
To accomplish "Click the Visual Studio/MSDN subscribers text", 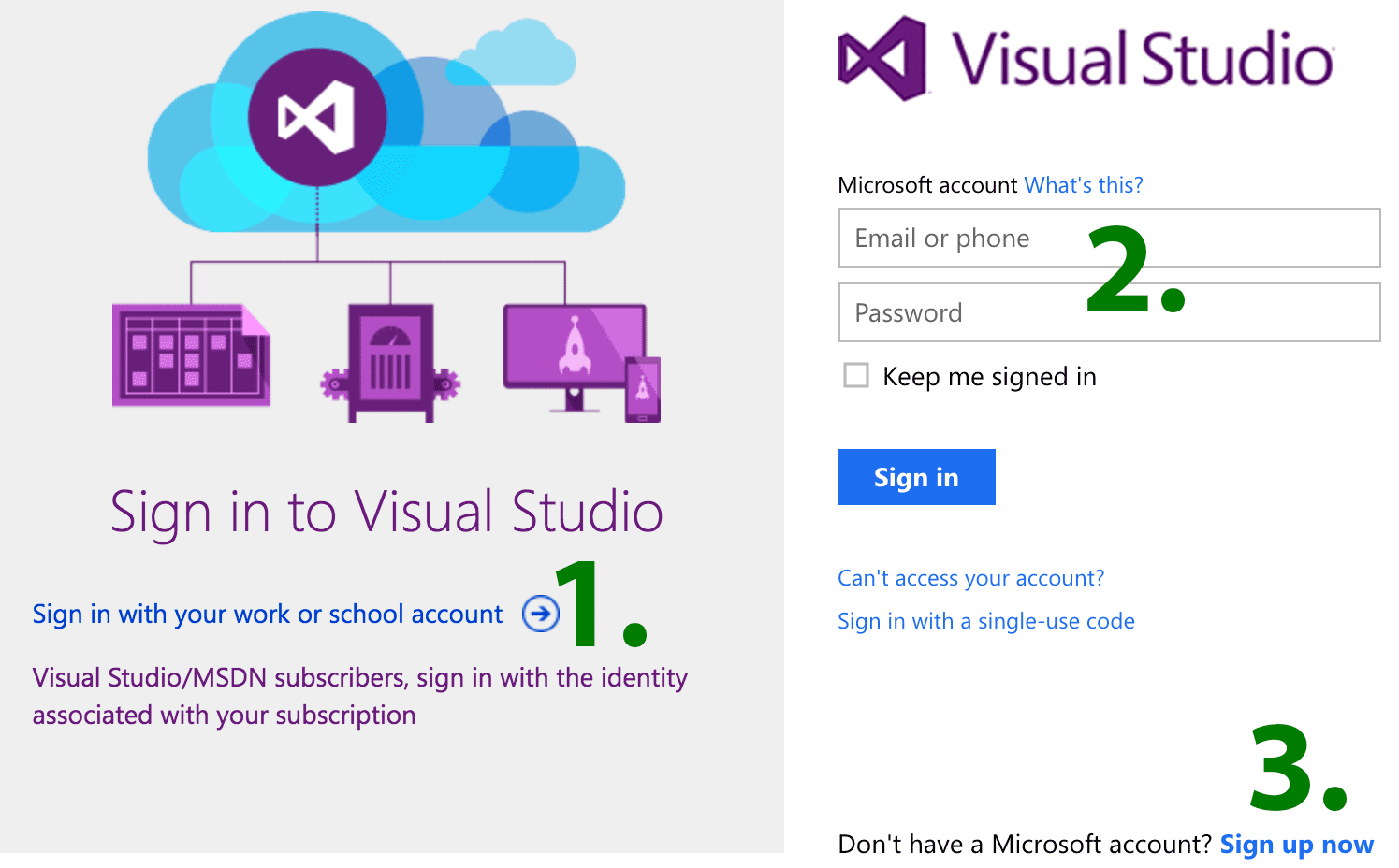I will coord(360,696).
